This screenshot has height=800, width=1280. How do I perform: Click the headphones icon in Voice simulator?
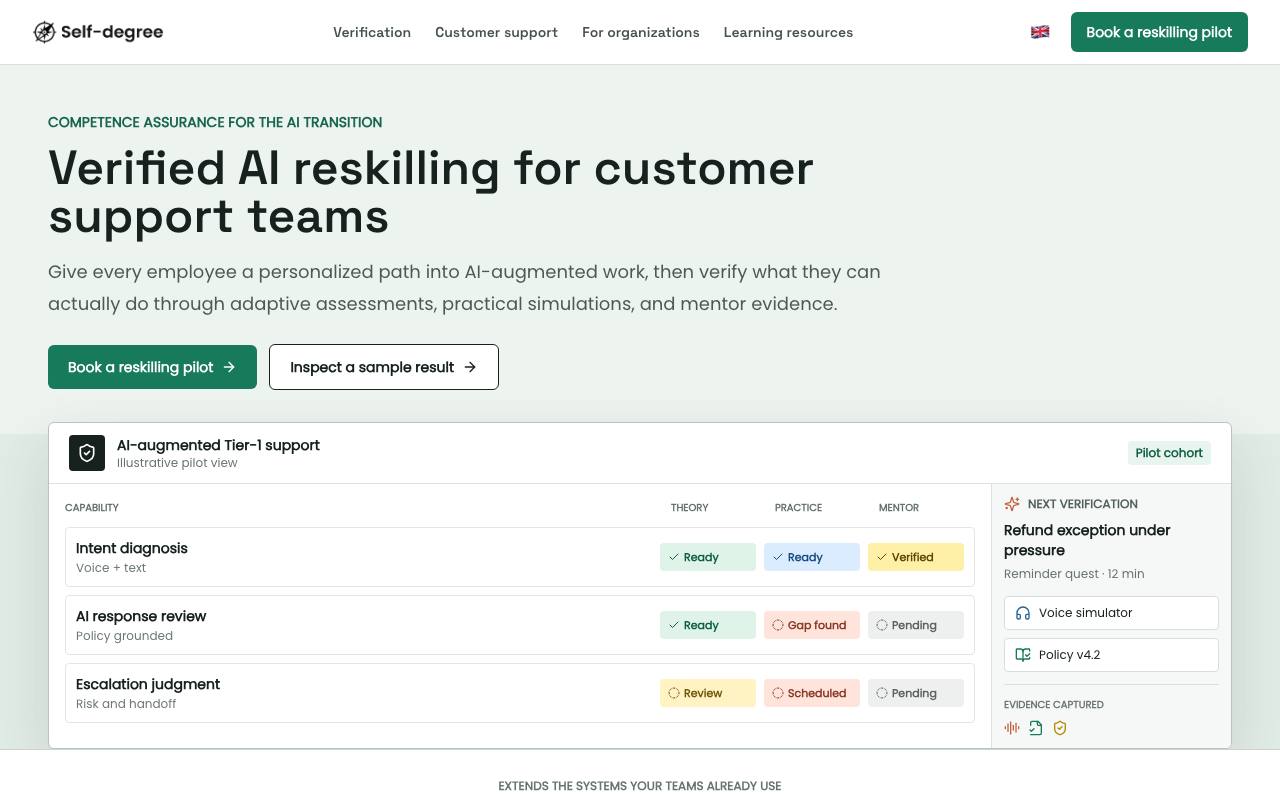pyautogui.click(x=1023, y=613)
